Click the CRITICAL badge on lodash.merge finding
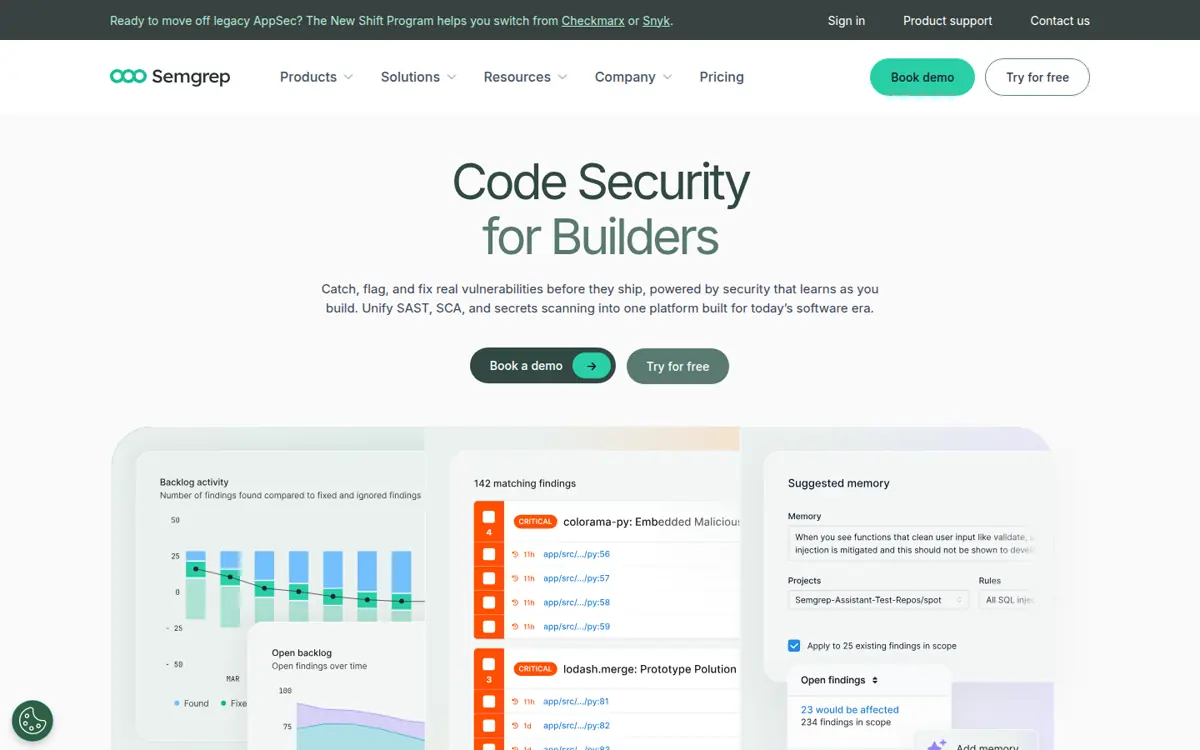The width and height of the screenshot is (1200, 750). 535,669
